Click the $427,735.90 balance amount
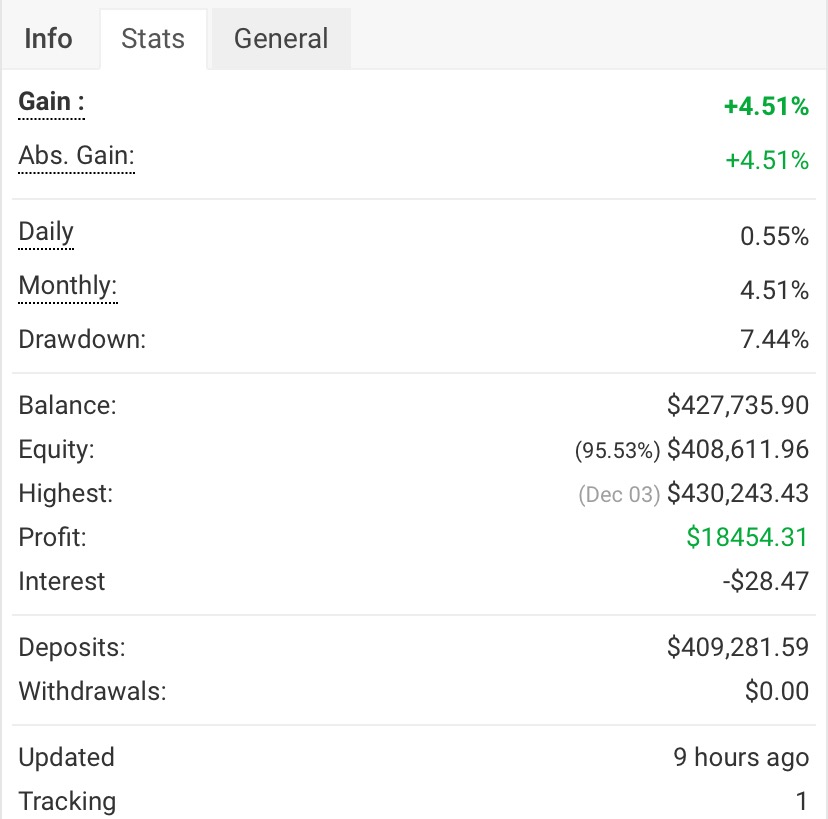The image size is (828, 819). click(738, 406)
